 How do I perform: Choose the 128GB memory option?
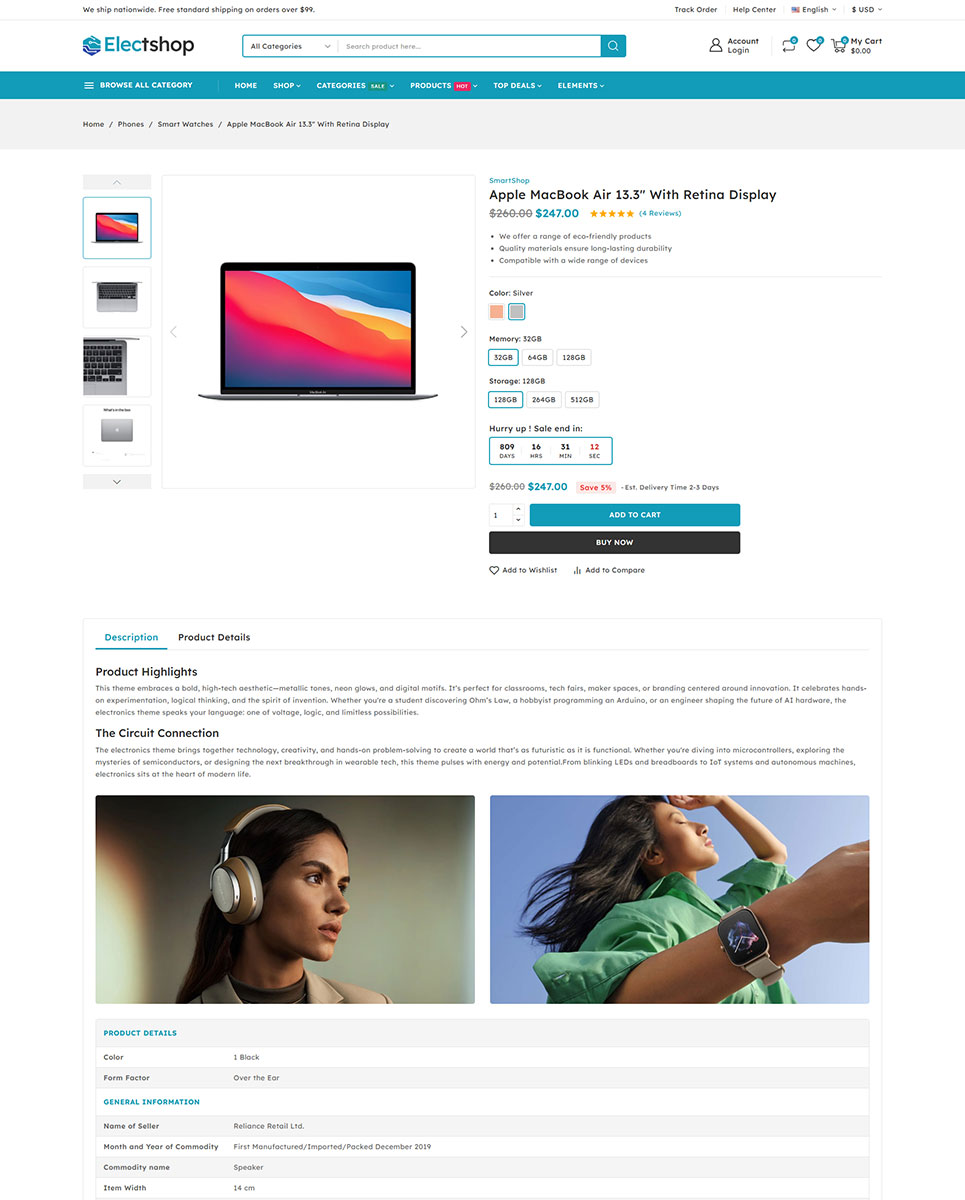coord(573,357)
